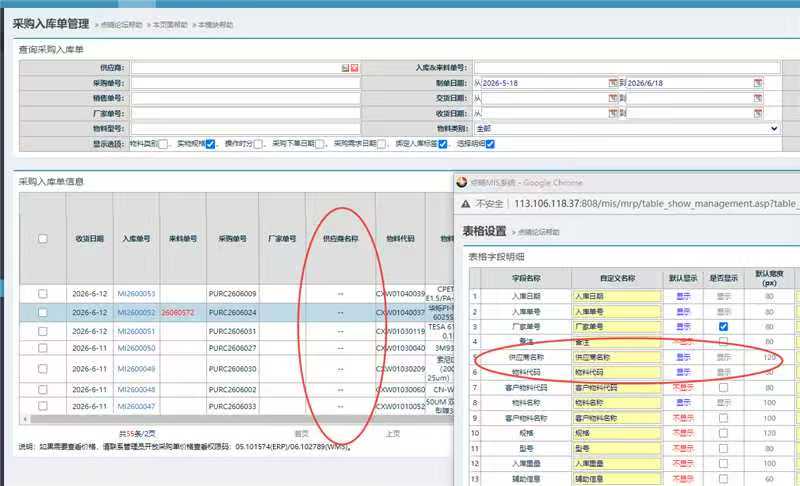Check 是否显示 for 客户物料代码 row

[723, 388]
